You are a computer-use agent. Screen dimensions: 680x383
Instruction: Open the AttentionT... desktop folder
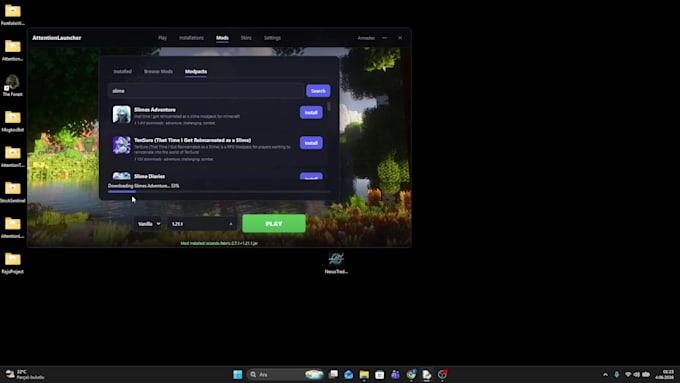(13, 156)
